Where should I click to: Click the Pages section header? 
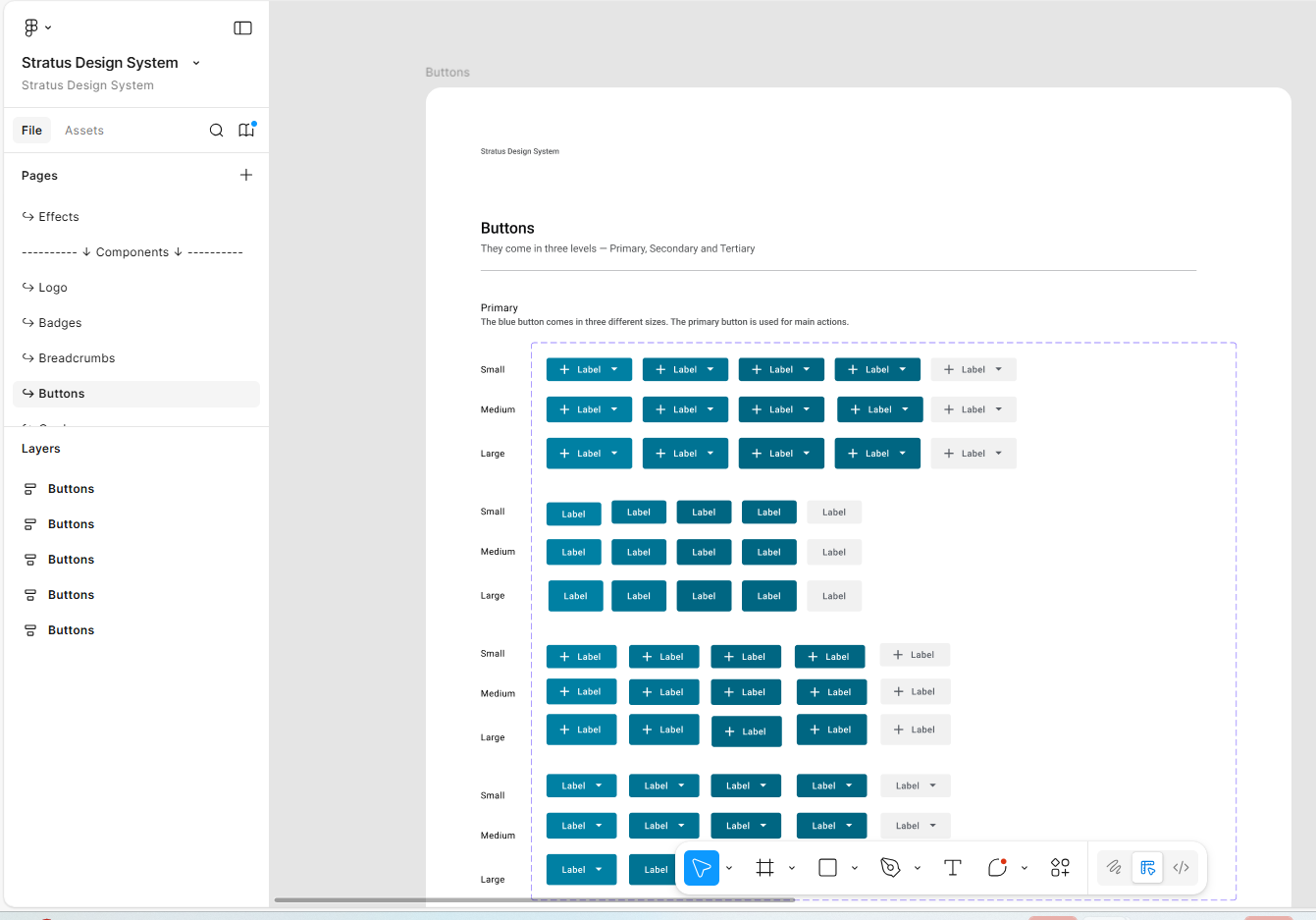(39, 176)
